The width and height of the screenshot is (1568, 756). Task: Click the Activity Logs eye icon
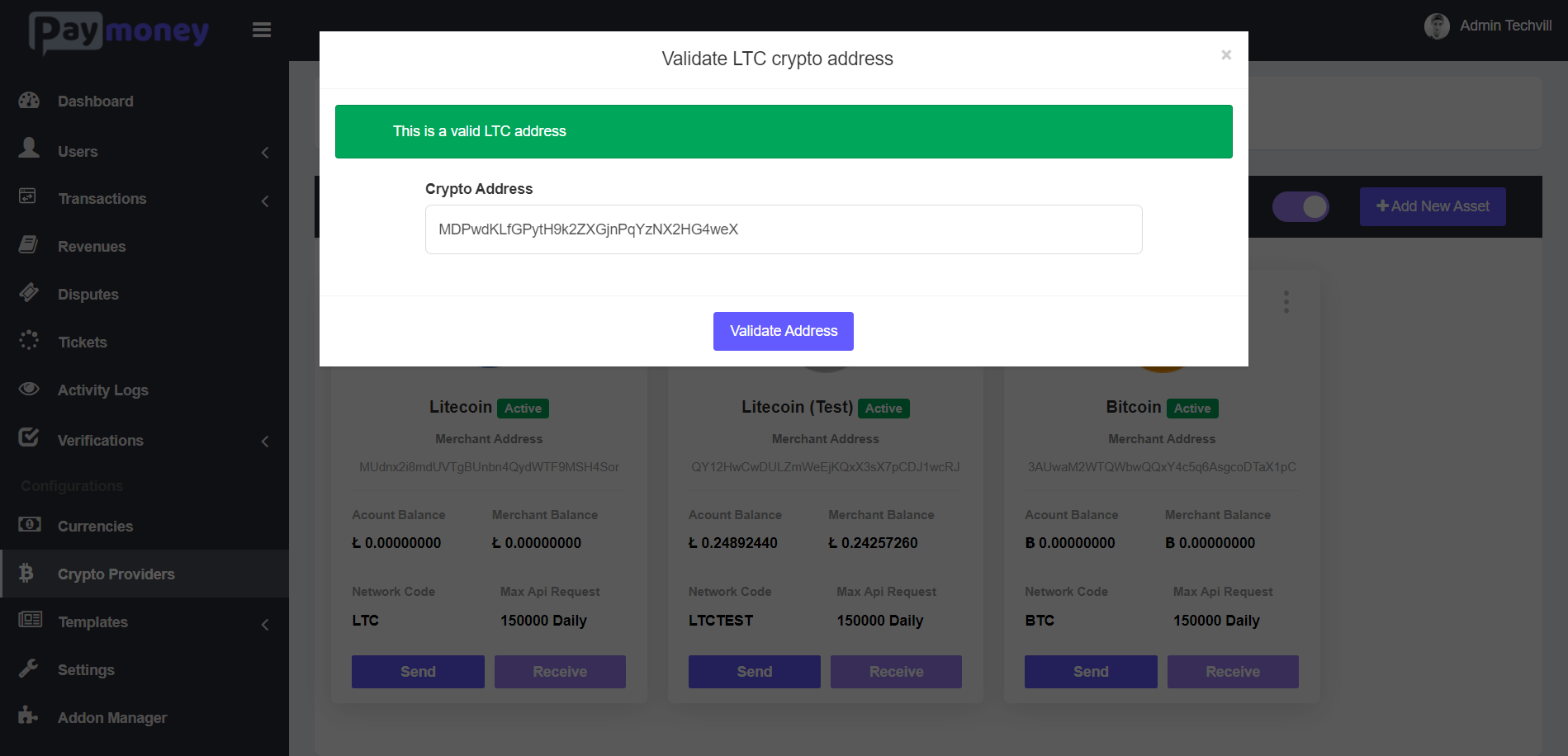29,389
